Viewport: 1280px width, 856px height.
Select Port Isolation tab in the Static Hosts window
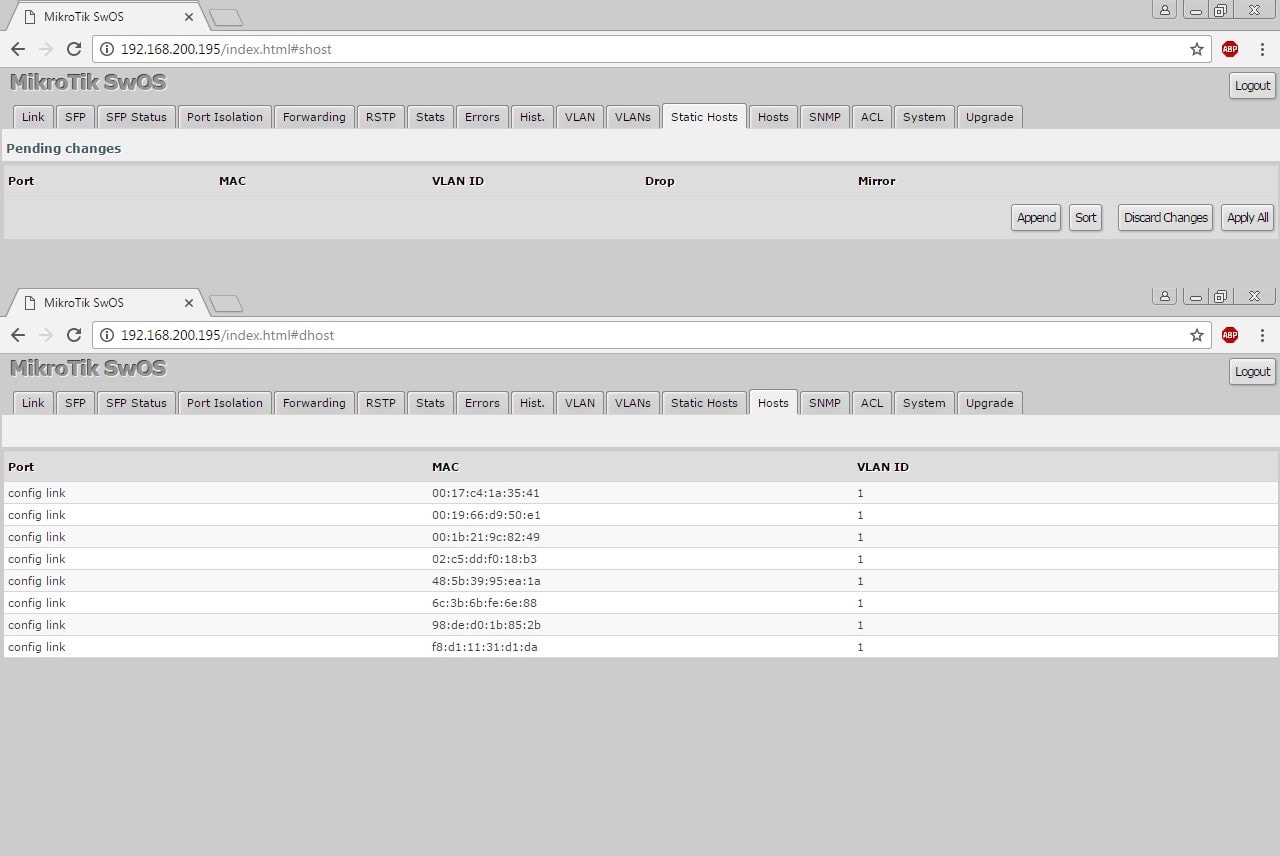pyautogui.click(x=224, y=117)
